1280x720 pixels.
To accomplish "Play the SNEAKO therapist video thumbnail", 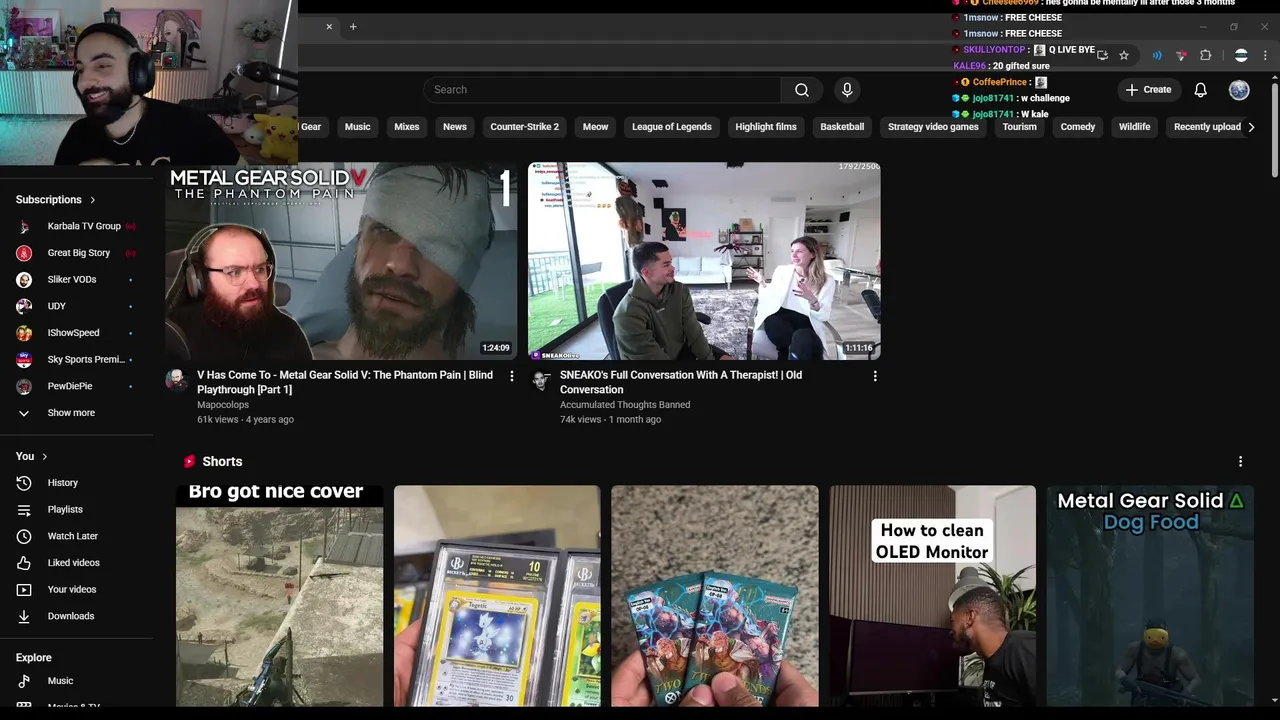I will (704, 261).
